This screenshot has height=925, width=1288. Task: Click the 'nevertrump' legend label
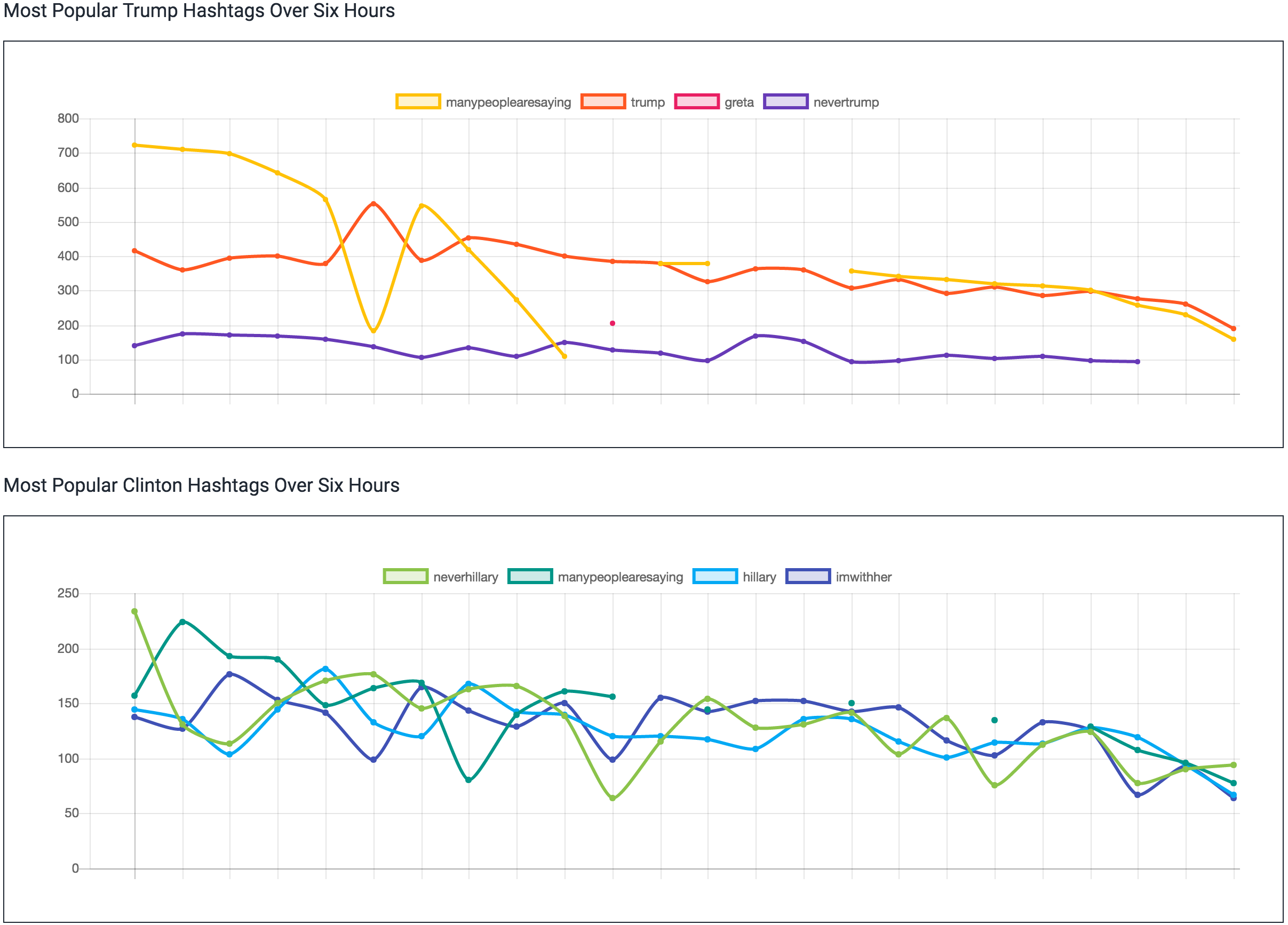point(846,102)
